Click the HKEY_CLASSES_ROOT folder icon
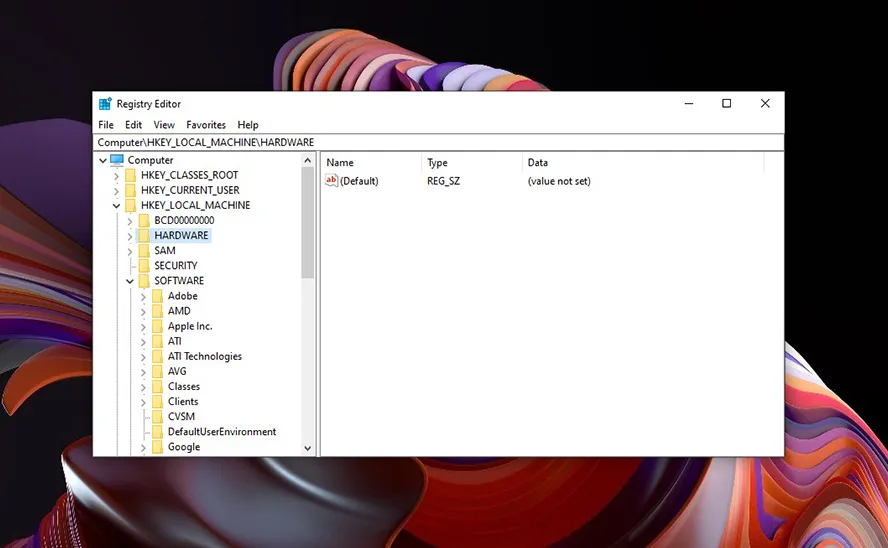 coord(130,175)
